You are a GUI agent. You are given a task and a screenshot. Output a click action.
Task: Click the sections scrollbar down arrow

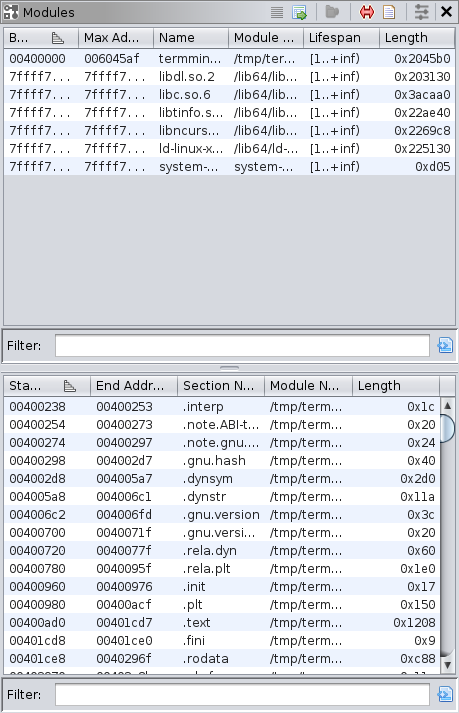coord(447,665)
